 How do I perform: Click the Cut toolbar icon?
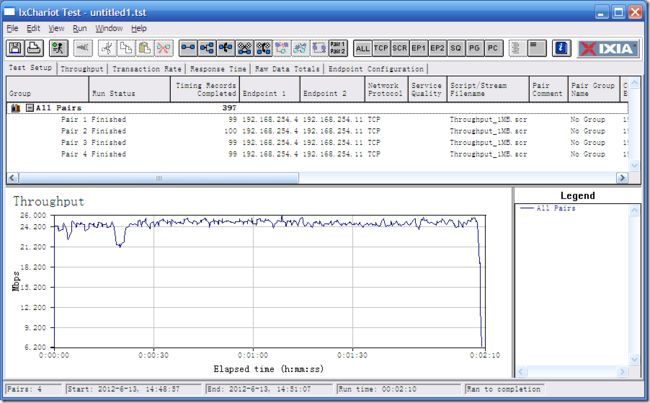[x=107, y=48]
